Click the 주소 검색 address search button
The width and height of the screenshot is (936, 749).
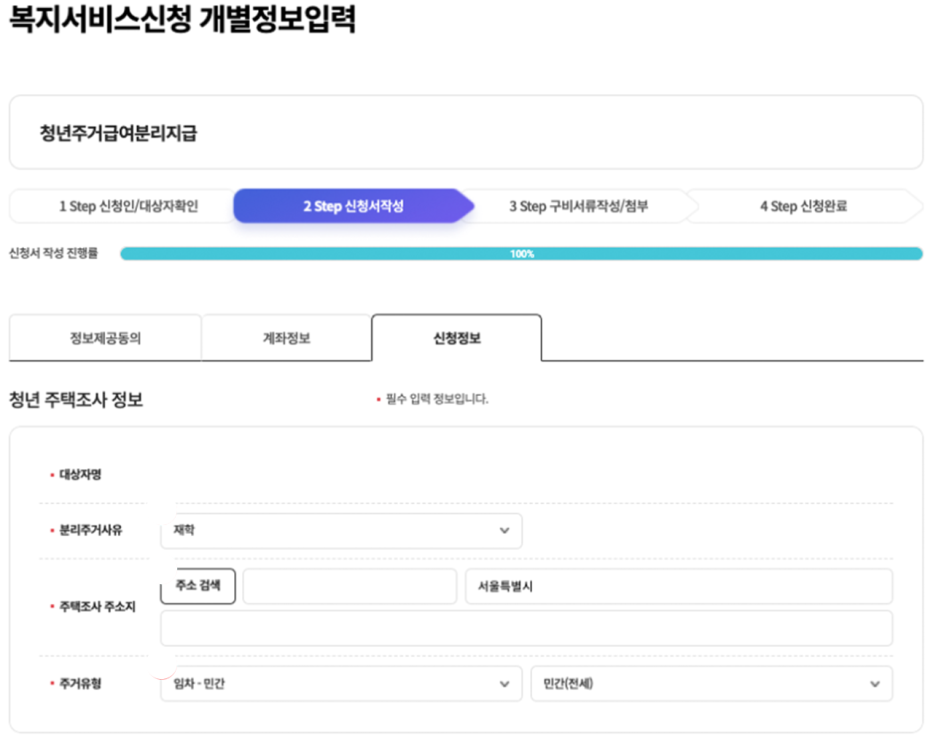[197, 586]
